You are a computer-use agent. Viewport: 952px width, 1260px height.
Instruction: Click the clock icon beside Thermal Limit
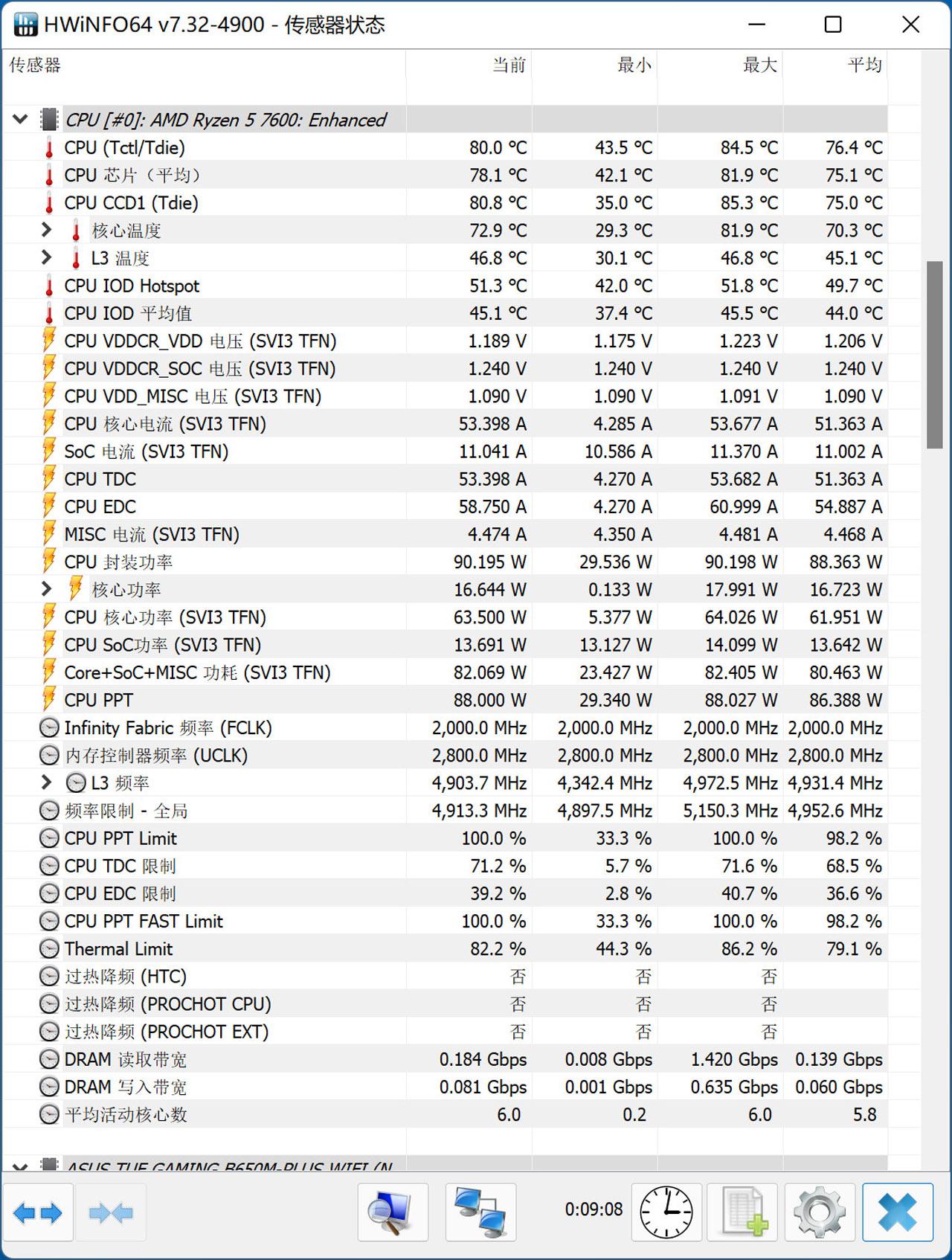point(49,949)
